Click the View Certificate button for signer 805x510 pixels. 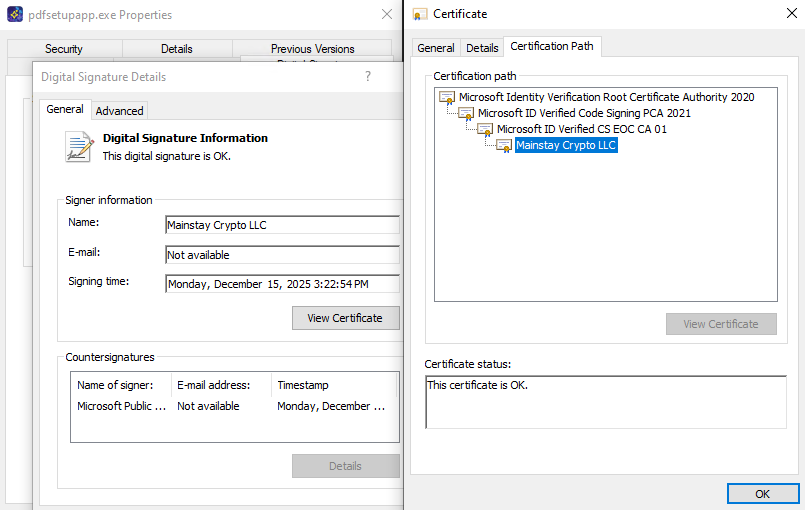pos(345,318)
